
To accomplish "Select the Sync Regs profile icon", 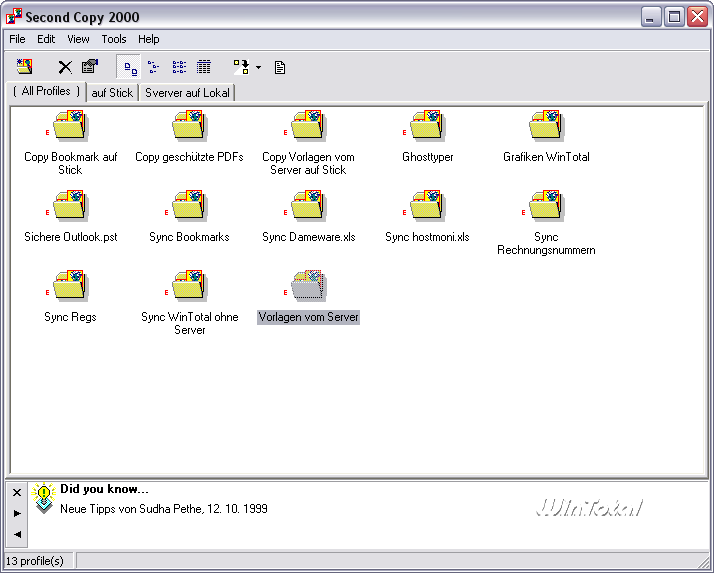I will tap(70, 286).
